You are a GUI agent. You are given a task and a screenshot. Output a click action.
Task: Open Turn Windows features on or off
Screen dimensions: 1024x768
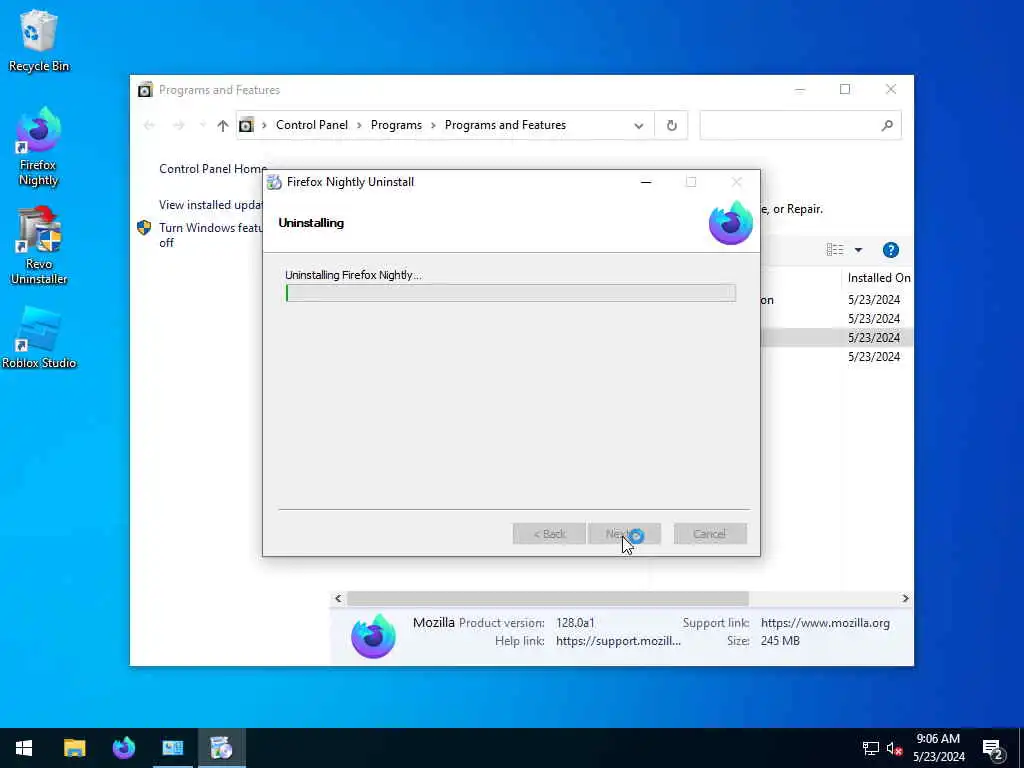coord(211,234)
